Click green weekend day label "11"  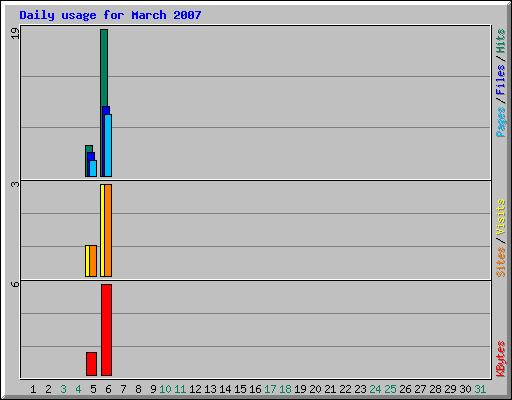coord(180,389)
